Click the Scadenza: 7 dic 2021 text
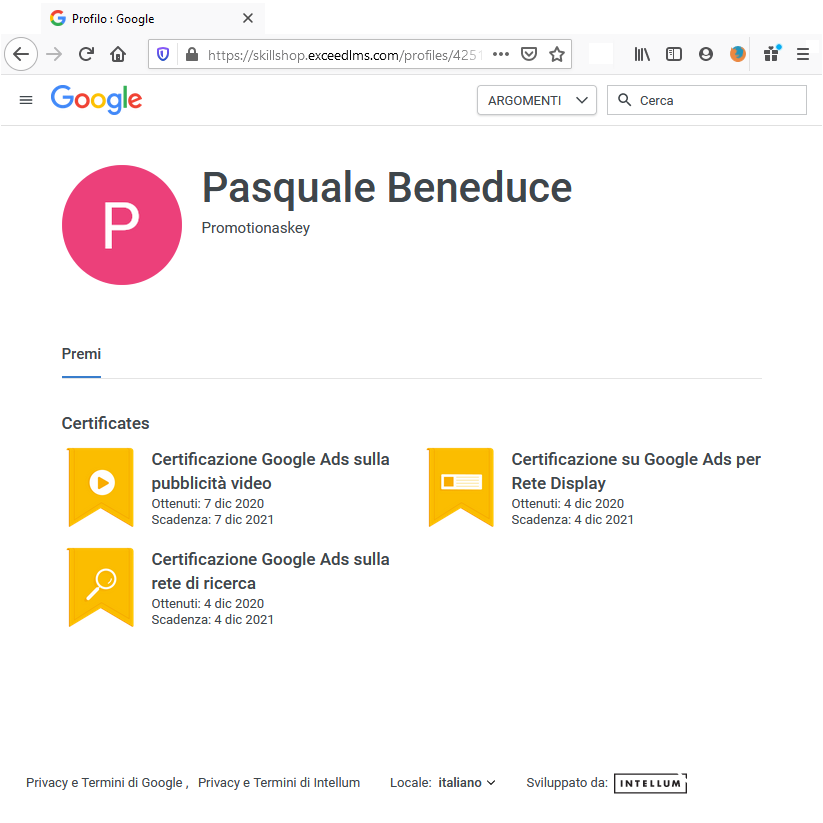 click(213, 520)
